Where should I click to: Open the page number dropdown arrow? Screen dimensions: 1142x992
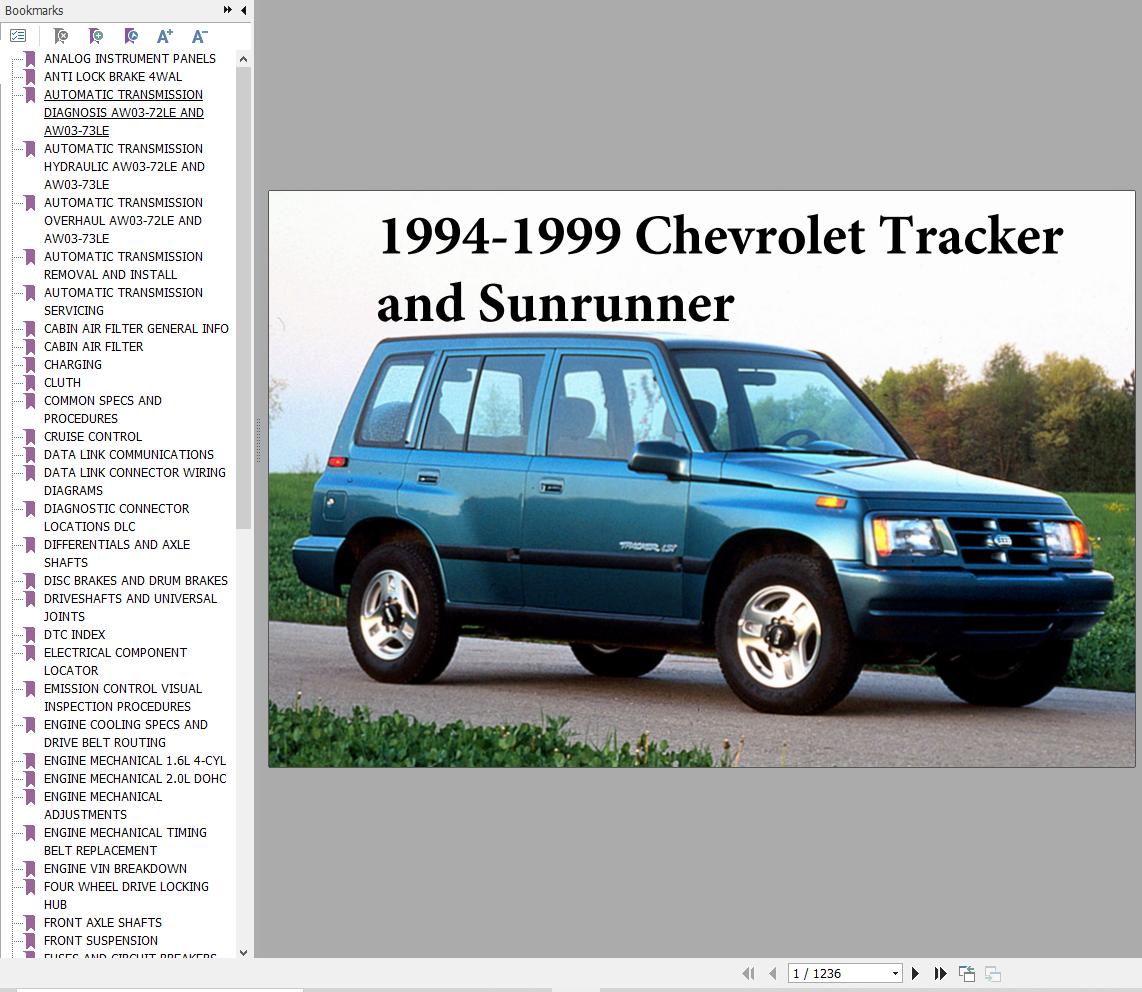point(895,973)
